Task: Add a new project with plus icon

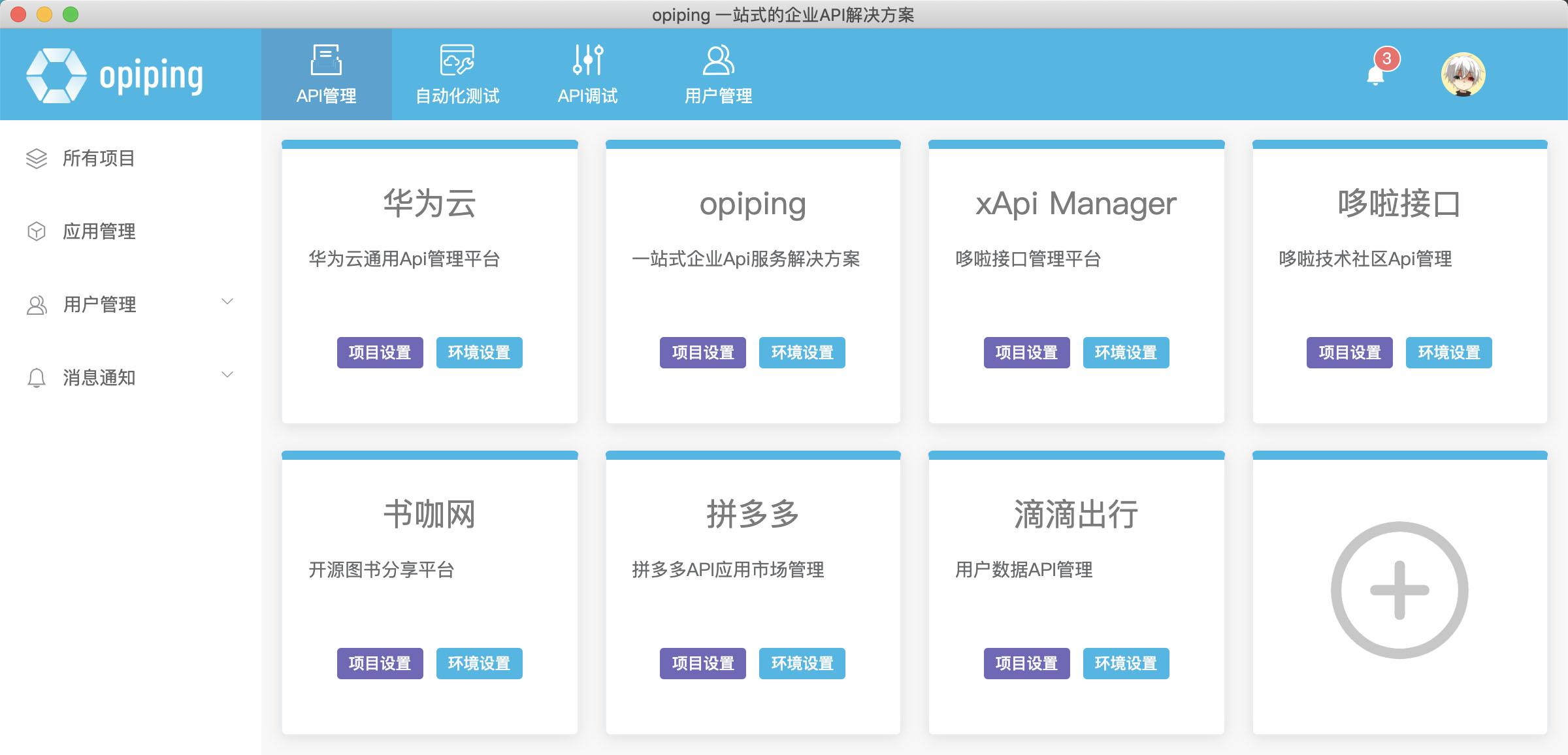Action: [1399, 590]
